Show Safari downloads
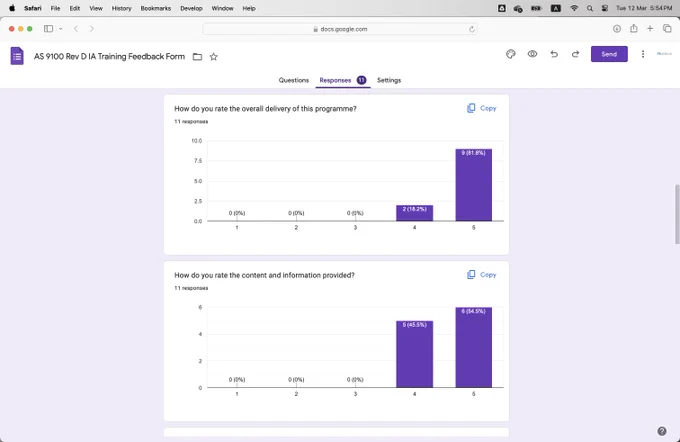 tap(617, 29)
